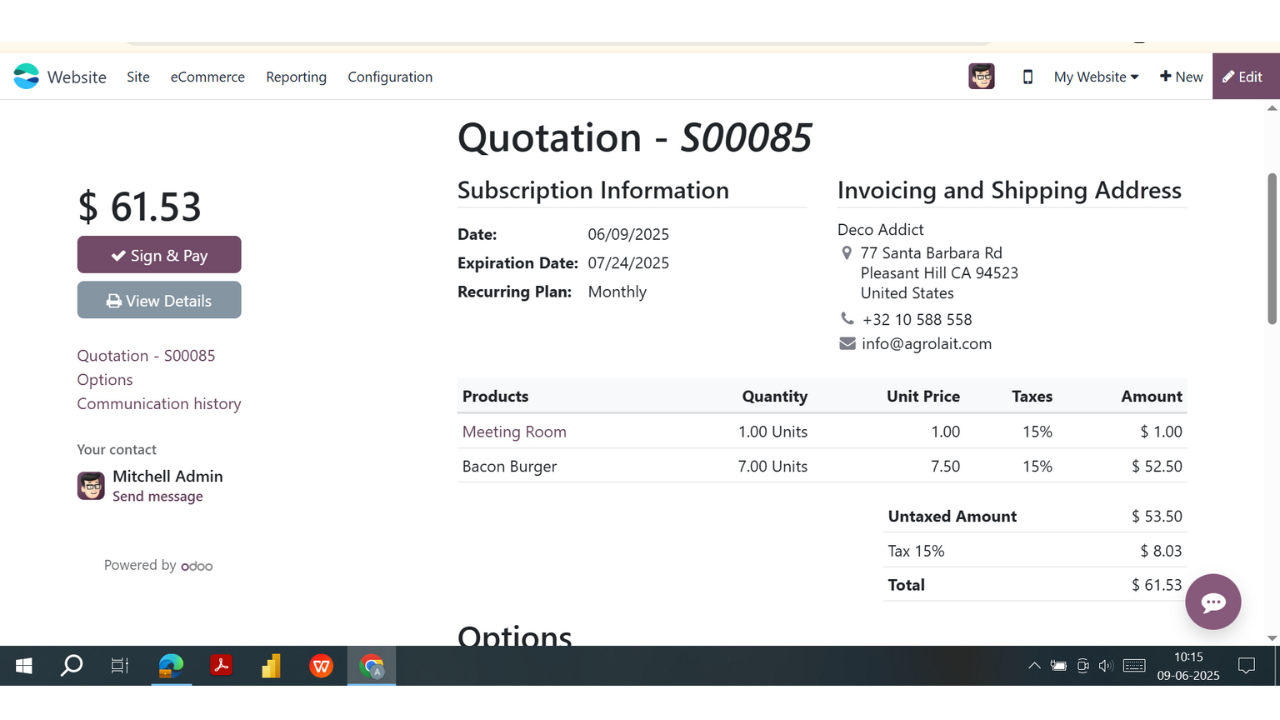
Task: Click the Sign & Pay button
Action: pos(159,254)
